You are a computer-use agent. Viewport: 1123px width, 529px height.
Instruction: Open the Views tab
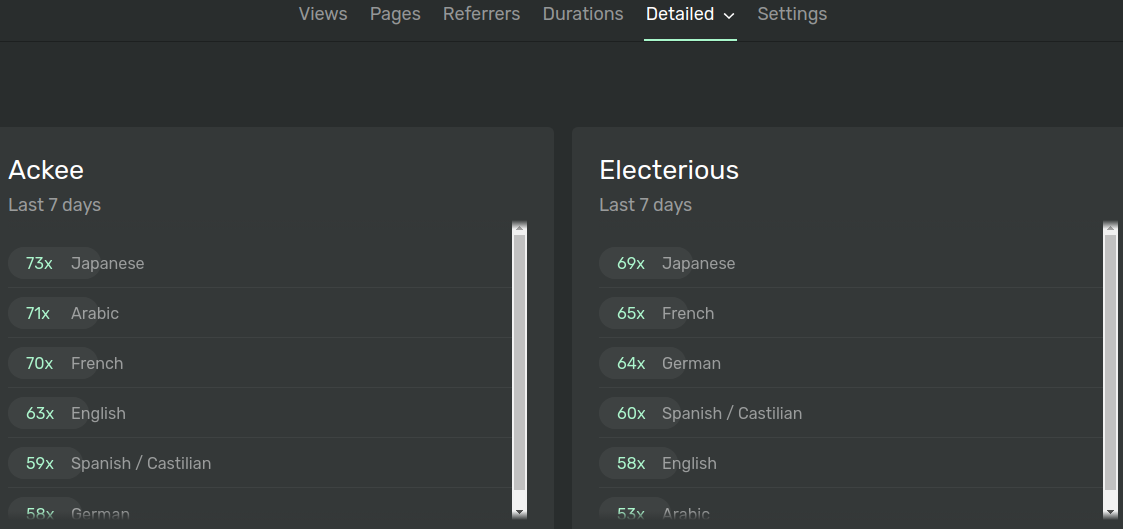click(x=323, y=14)
